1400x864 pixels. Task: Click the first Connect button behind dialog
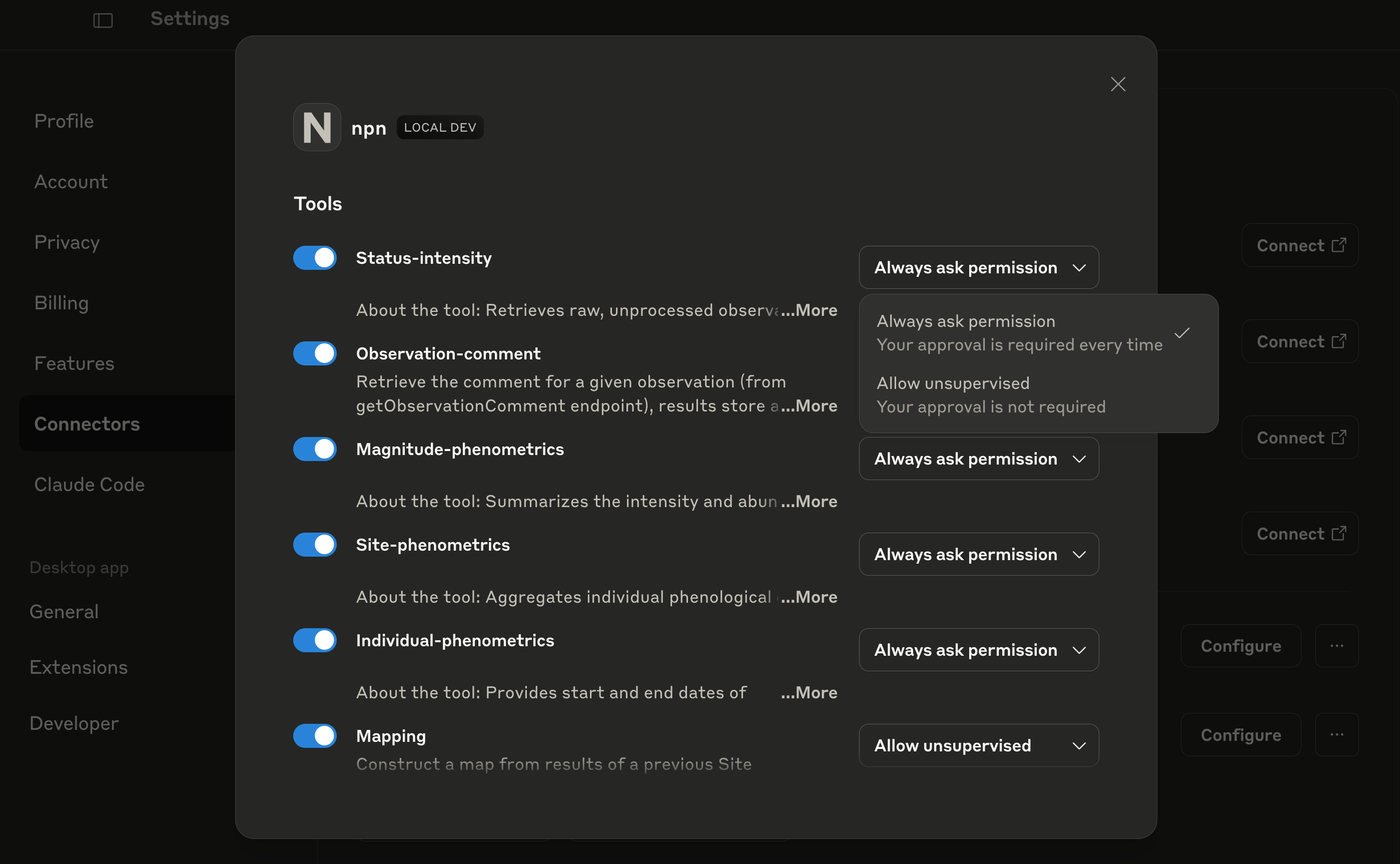click(x=1300, y=245)
